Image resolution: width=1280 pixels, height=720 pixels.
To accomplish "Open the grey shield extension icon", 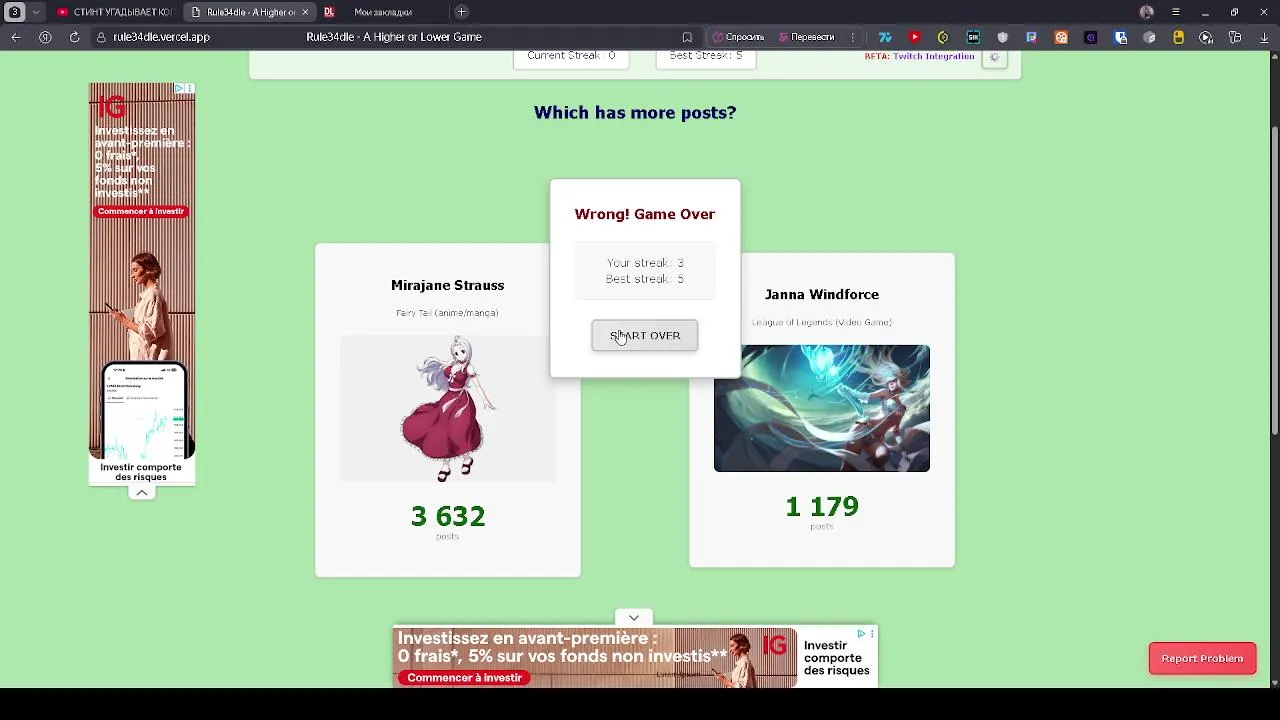I will tap(1002, 37).
